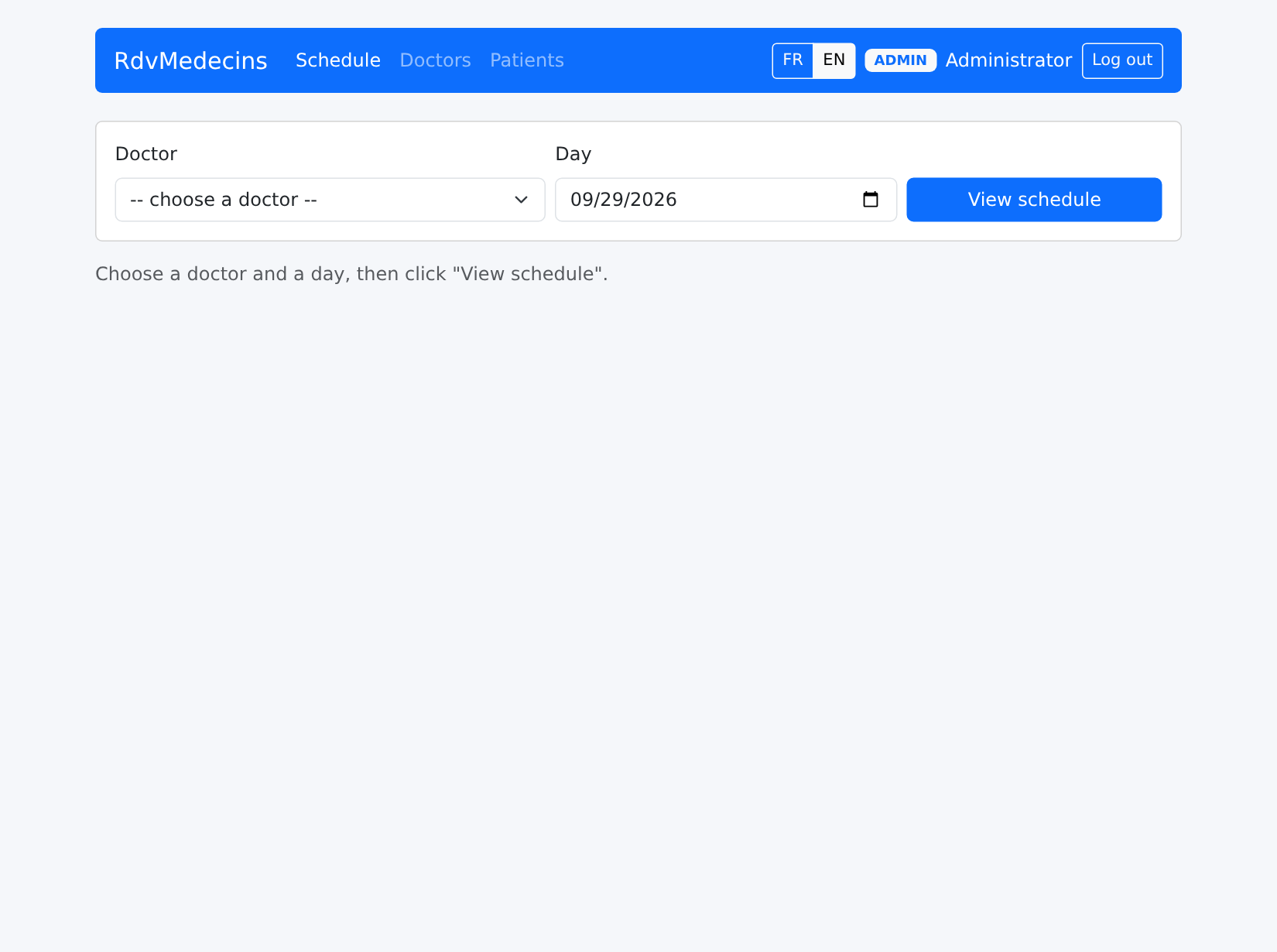Switch language to FR
The image size is (1277, 952).
tap(793, 60)
